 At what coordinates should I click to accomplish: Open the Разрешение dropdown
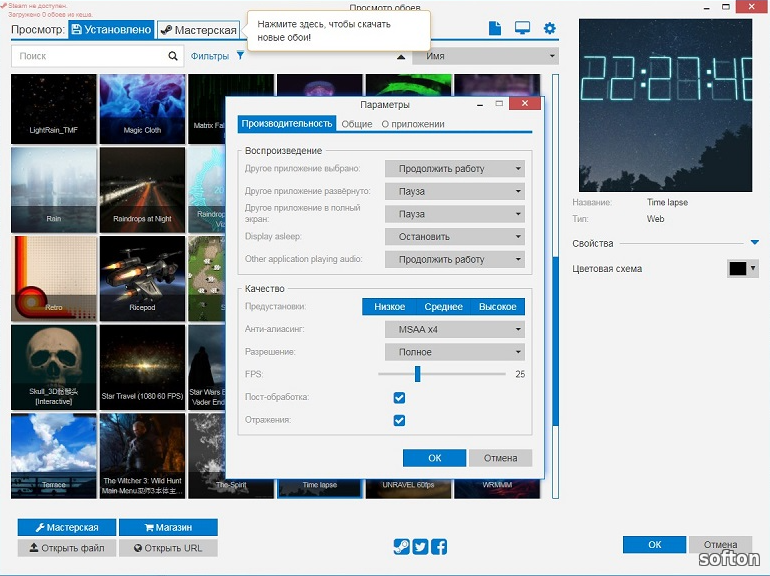455,352
